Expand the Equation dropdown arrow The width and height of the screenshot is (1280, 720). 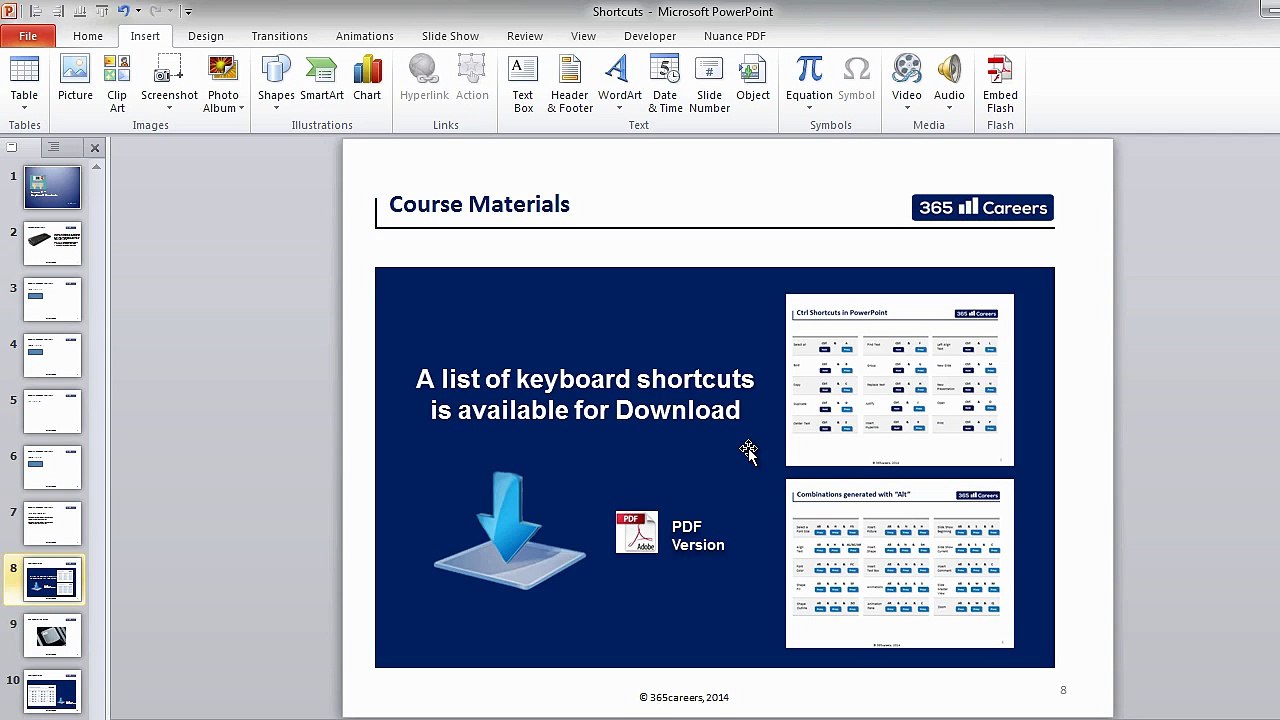click(809, 108)
